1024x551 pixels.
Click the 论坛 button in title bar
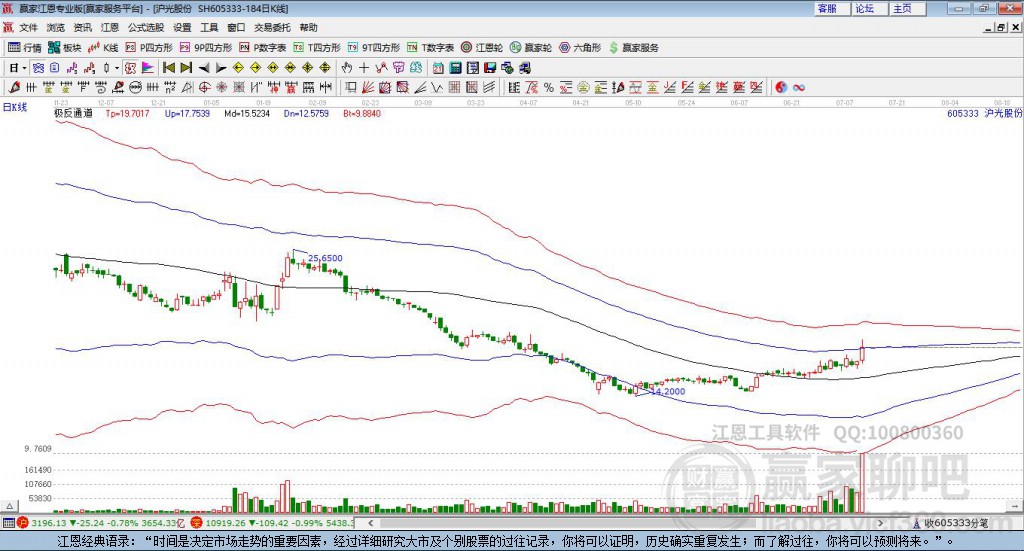coord(871,8)
